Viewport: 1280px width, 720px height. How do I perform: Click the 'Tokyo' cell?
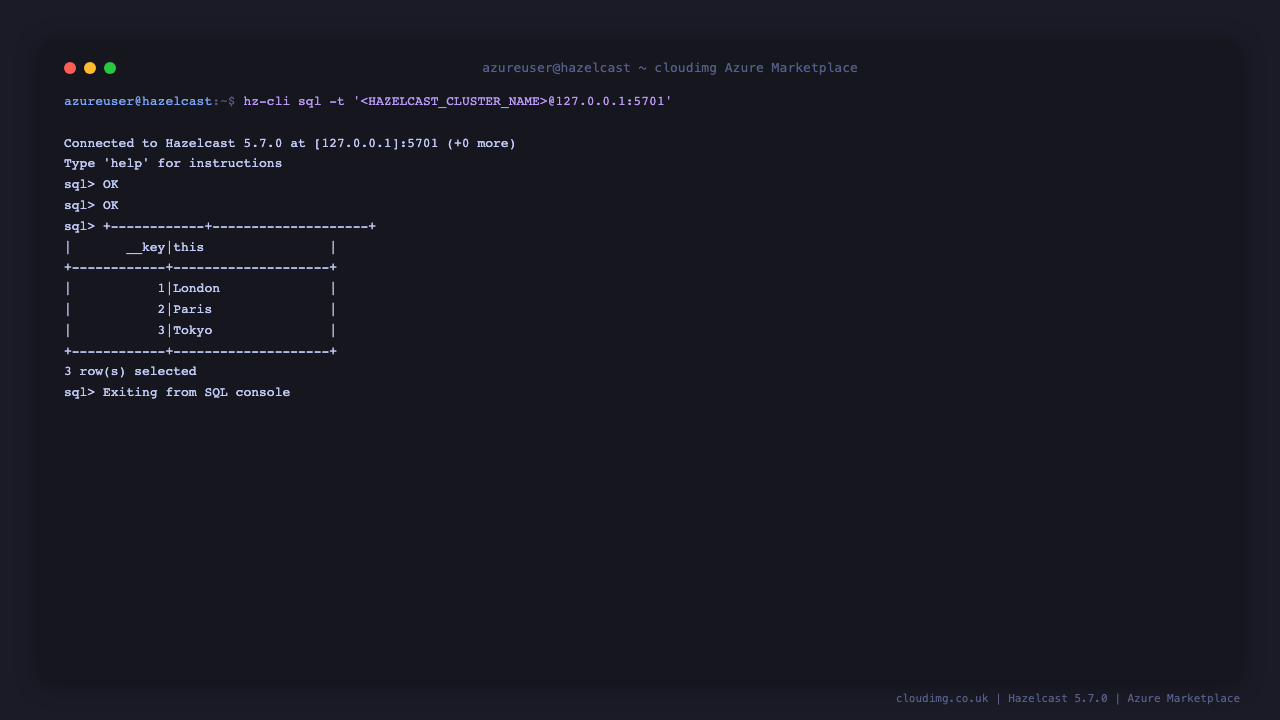[x=193, y=330]
